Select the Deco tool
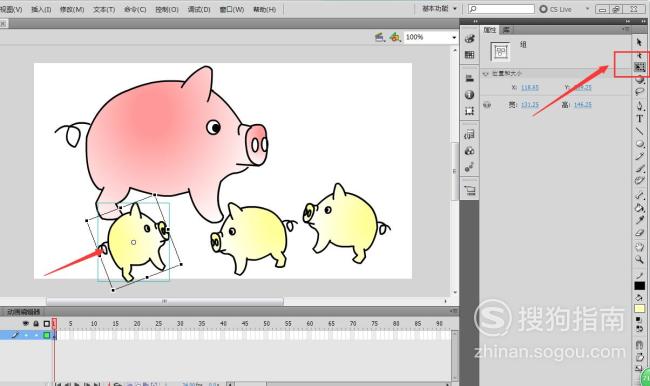650x386 pixels. 639,180
